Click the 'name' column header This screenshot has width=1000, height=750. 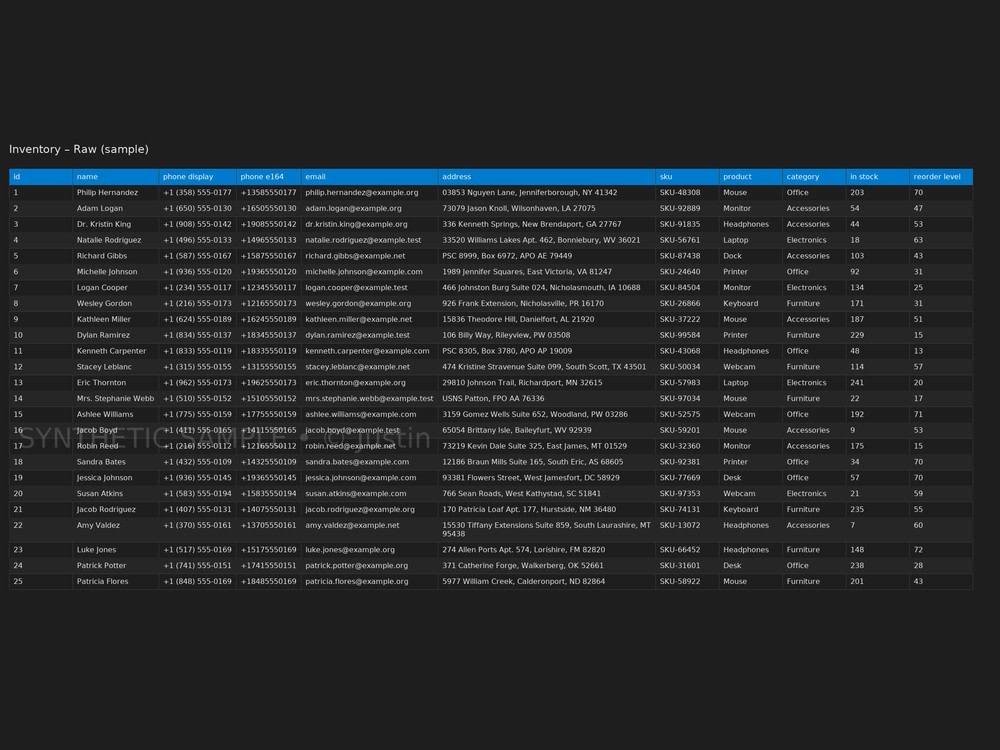coord(115,177)
